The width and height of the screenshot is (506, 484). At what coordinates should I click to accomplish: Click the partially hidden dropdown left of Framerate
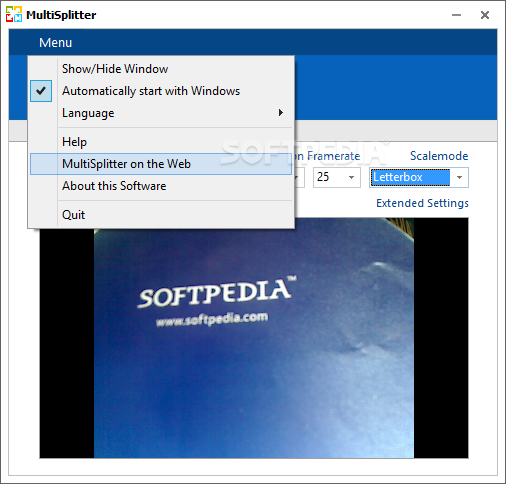tap(300, 177)
